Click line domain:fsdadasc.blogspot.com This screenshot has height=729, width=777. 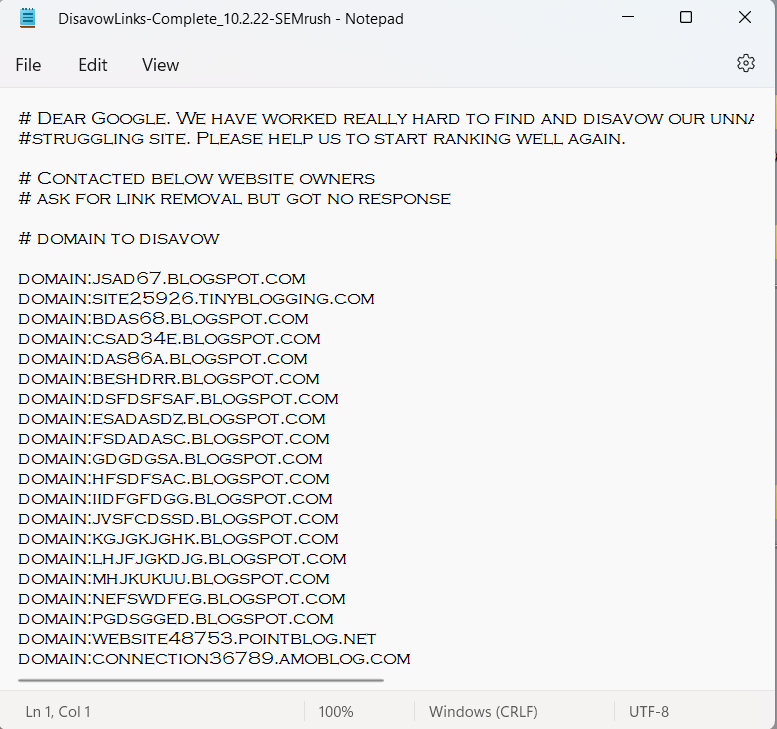click(174, 439)
